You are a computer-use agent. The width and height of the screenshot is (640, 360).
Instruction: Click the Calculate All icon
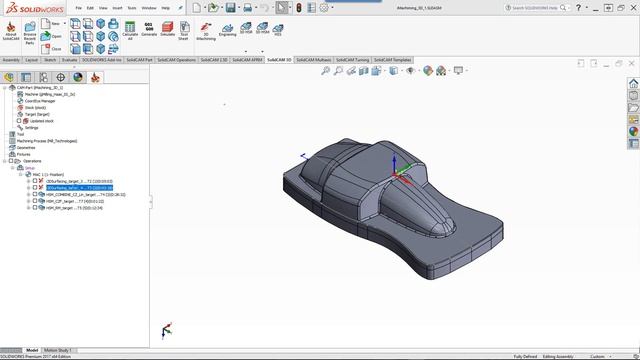pyautogui.click(x=130, y=31)
